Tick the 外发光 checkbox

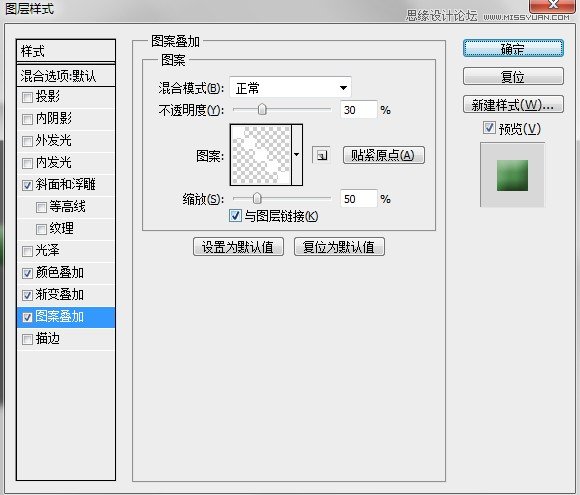click(x=27, y=141)
